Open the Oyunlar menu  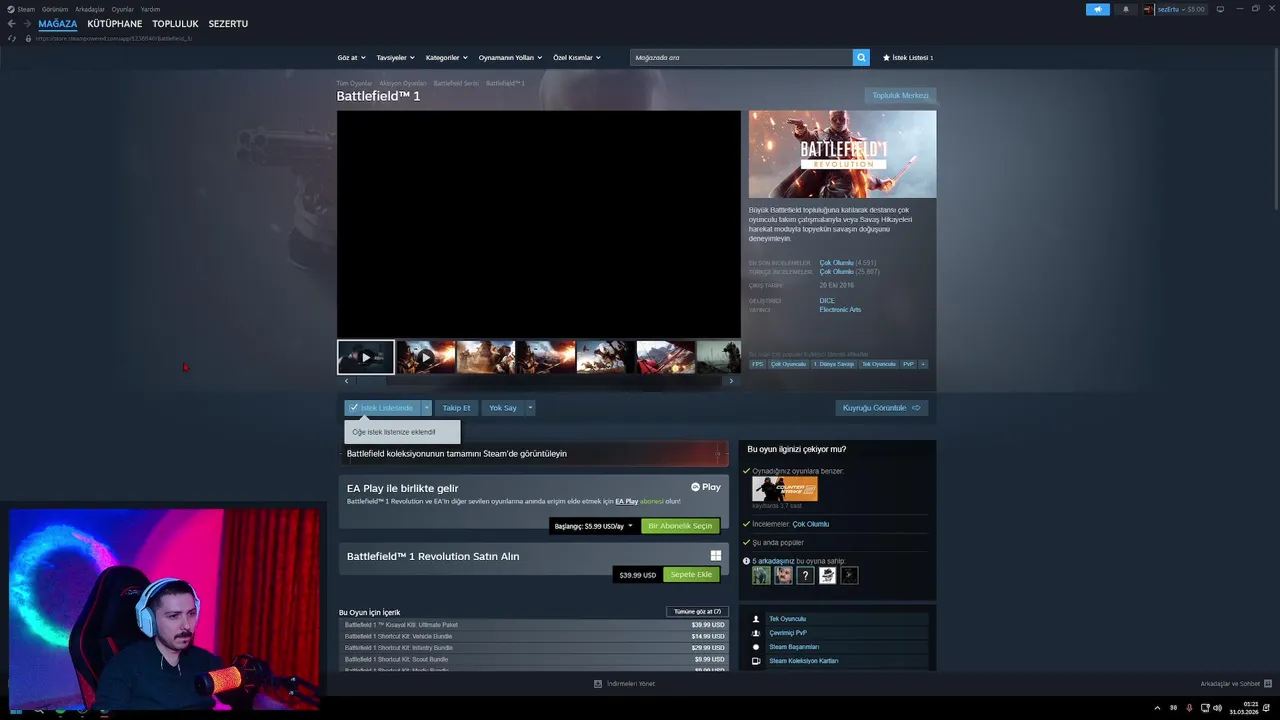coord(122,9)
